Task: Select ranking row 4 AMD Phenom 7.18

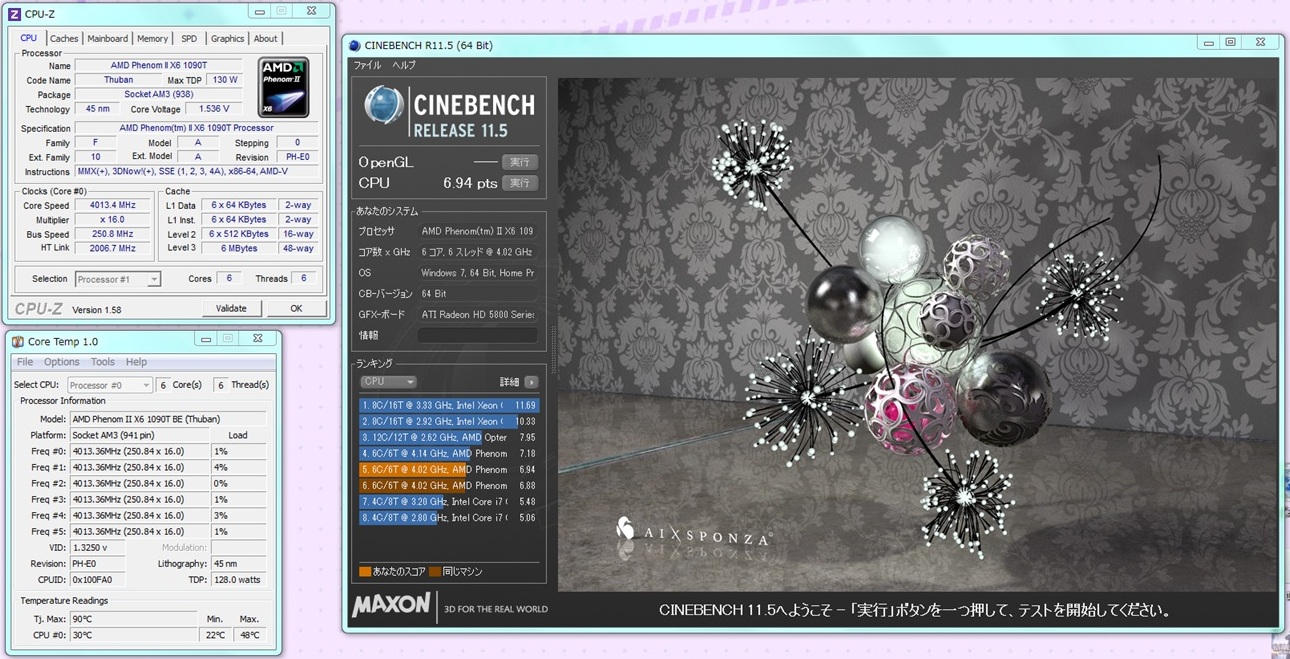Action: point(449,454)
